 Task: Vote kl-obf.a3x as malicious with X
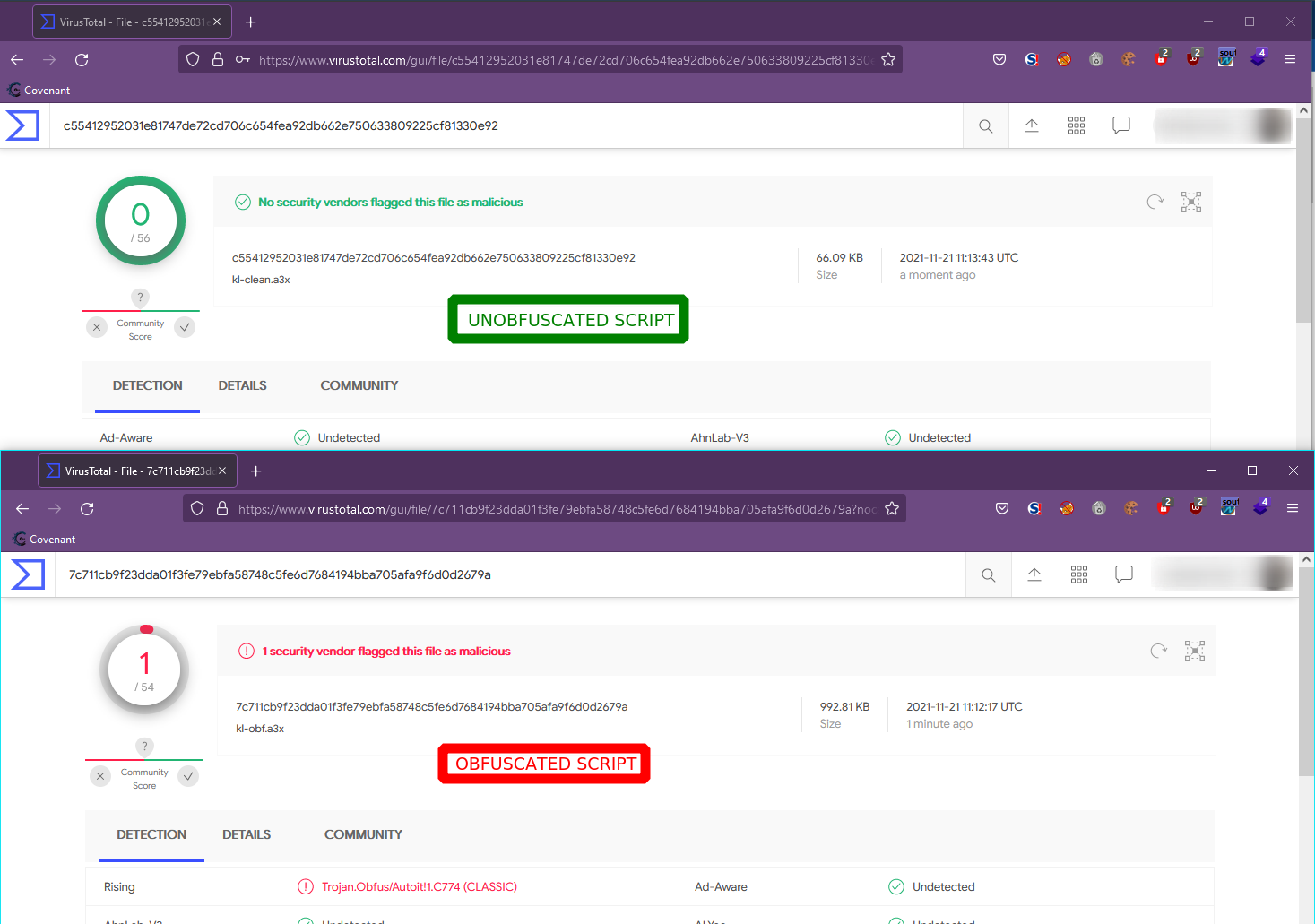[100, 776]
